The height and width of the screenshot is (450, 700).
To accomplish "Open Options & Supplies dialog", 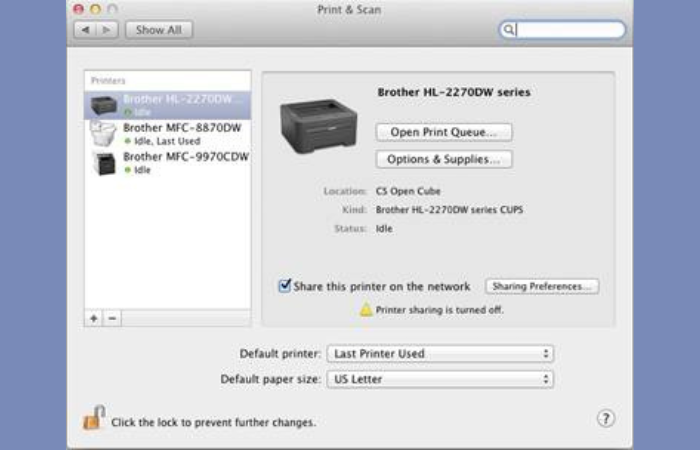I will pyautogui.click(x=444, y=159).
